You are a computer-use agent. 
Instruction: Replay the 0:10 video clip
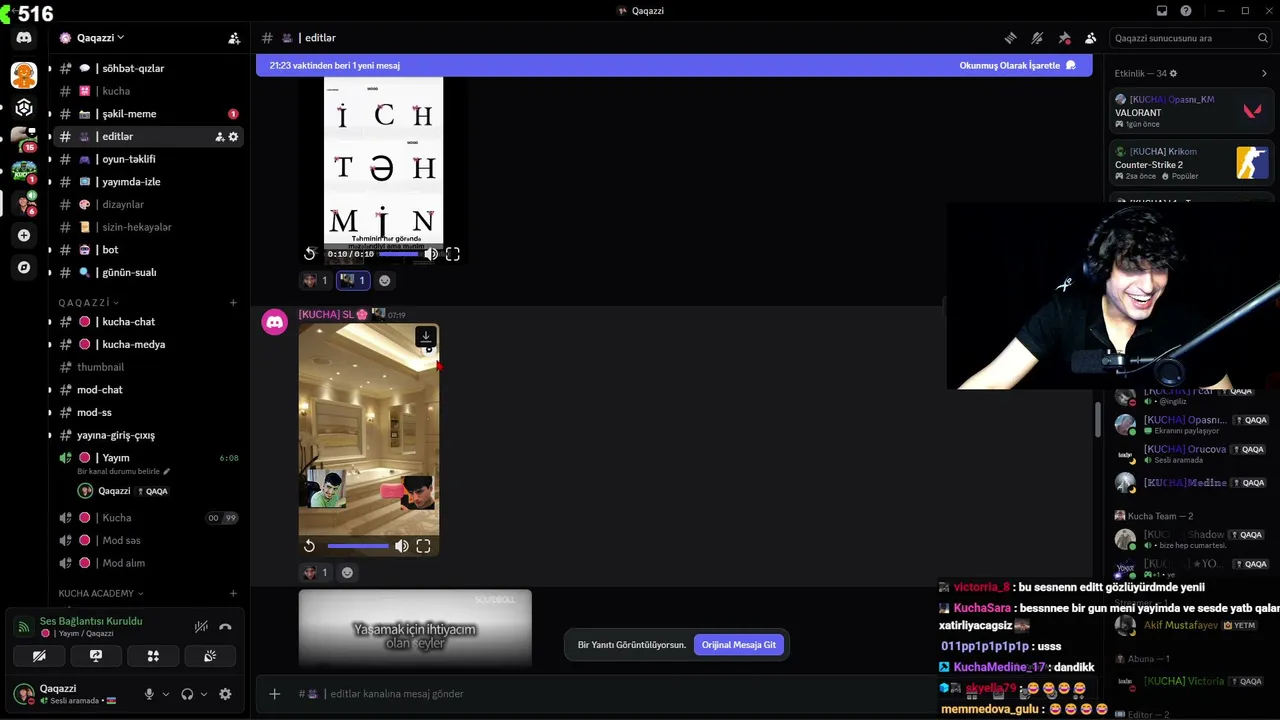point(310,254)
